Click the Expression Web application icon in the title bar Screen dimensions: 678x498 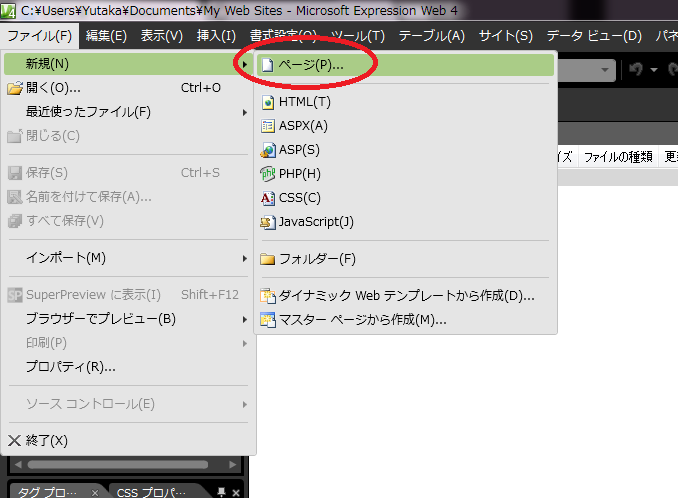tap(8, 11)
